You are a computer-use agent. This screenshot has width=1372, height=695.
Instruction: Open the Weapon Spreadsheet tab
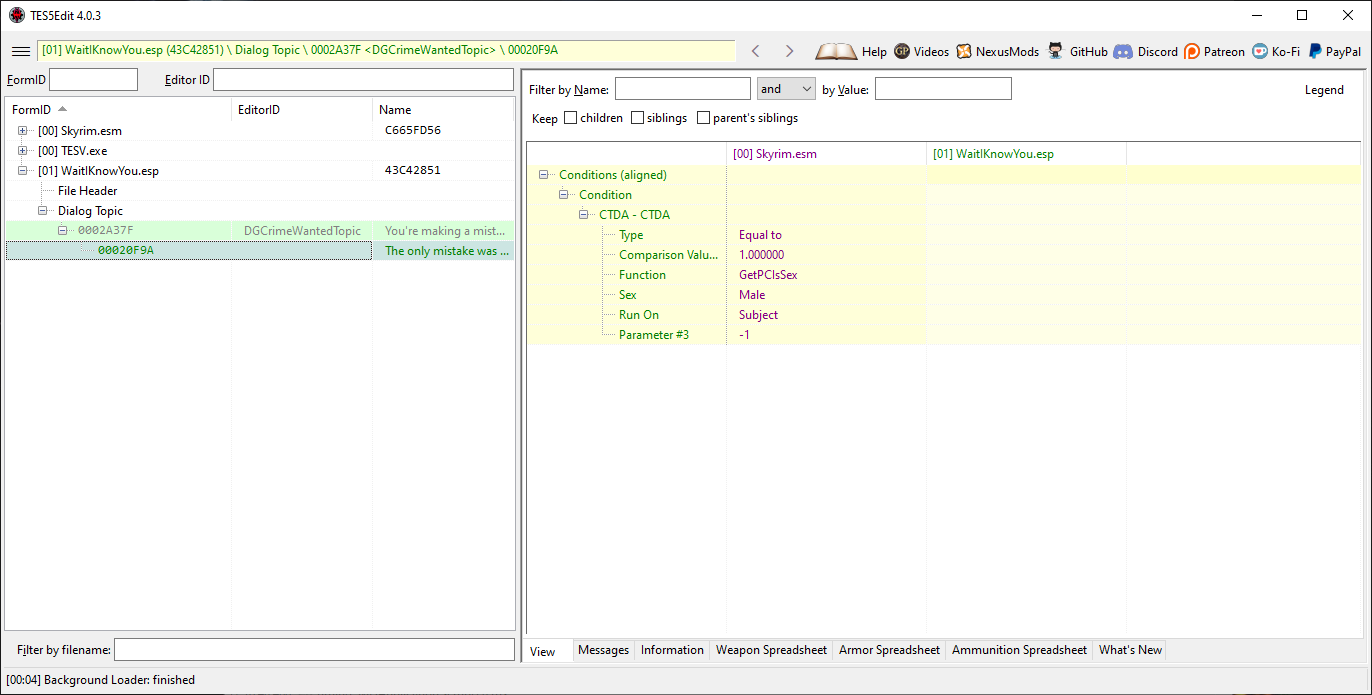coord(771,650)
